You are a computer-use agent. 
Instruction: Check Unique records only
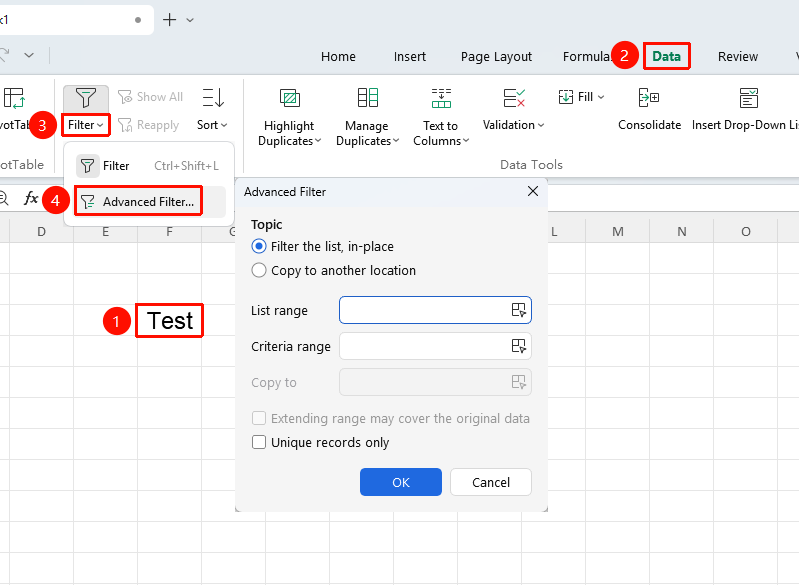click(321, 442)
